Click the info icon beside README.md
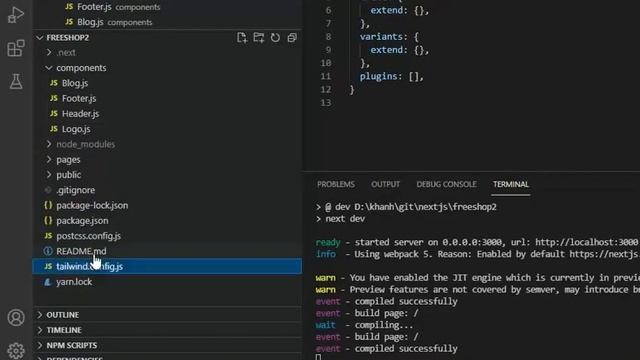Screen dimensions: 640x360 (48, 251)
